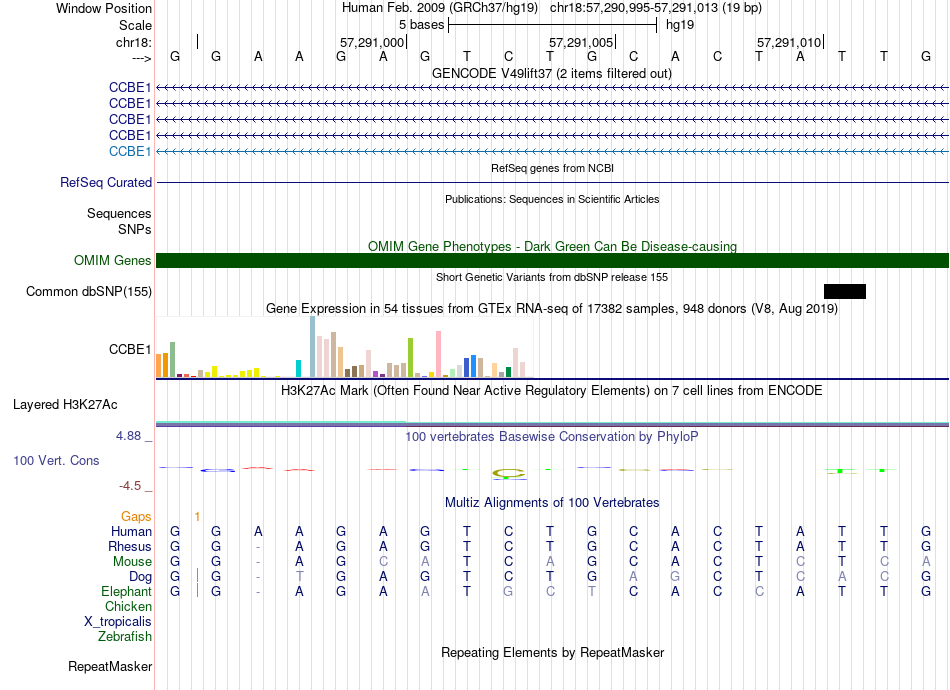The height and width of the screenshot is (690, 950).
Task: Click the 57,291,010 ruler position label
Action: [789, 42]
